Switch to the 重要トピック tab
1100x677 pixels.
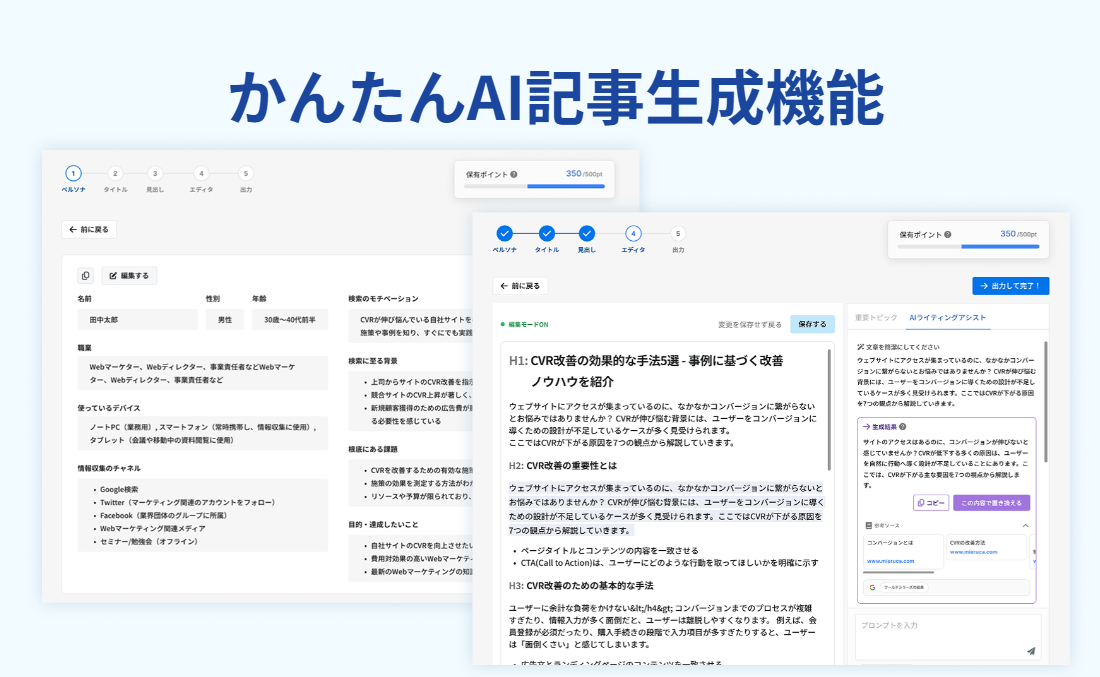pyautogui.click(x=876, y=318)
